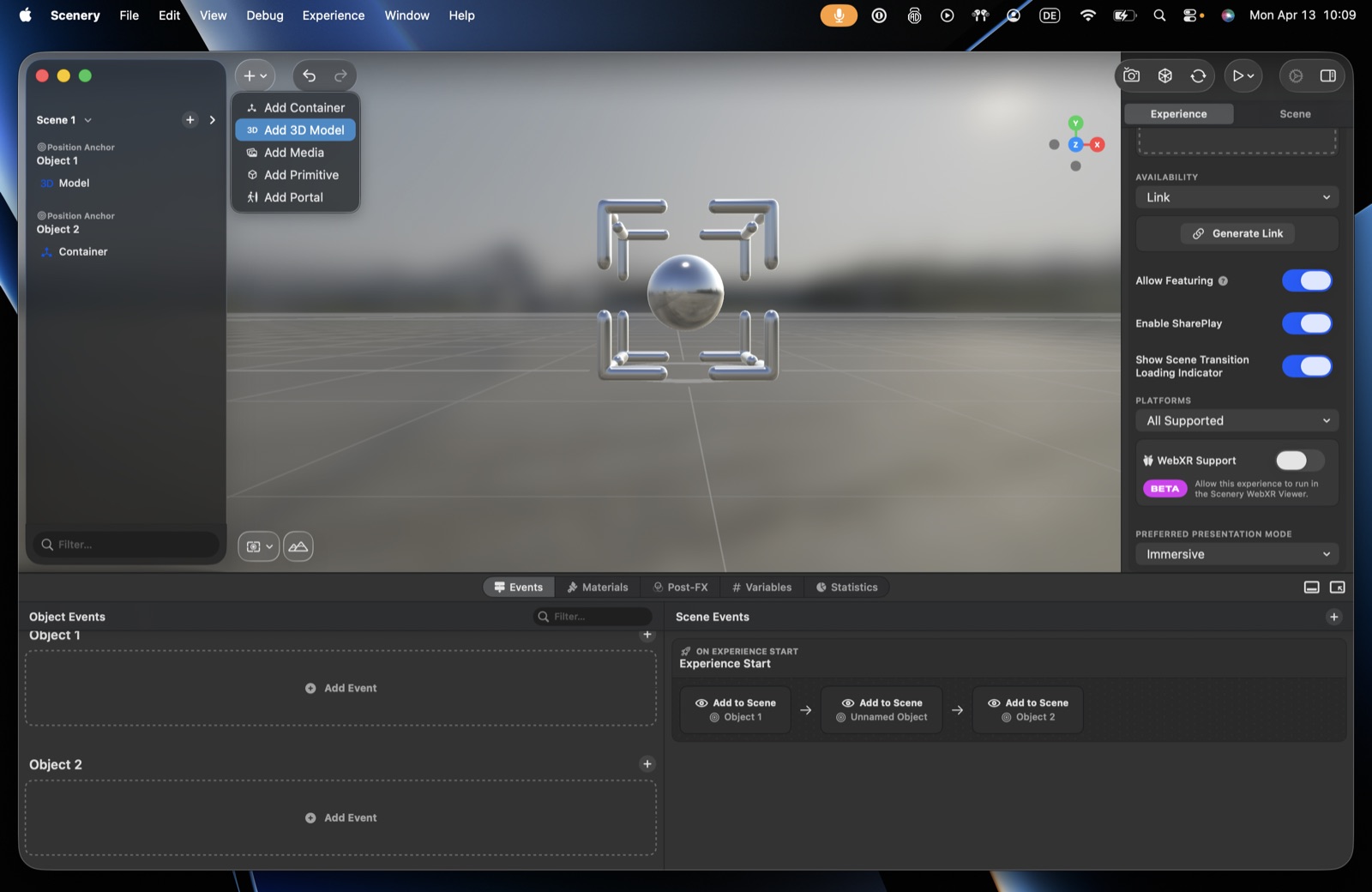Click the redo arrow button

[340, 75]
